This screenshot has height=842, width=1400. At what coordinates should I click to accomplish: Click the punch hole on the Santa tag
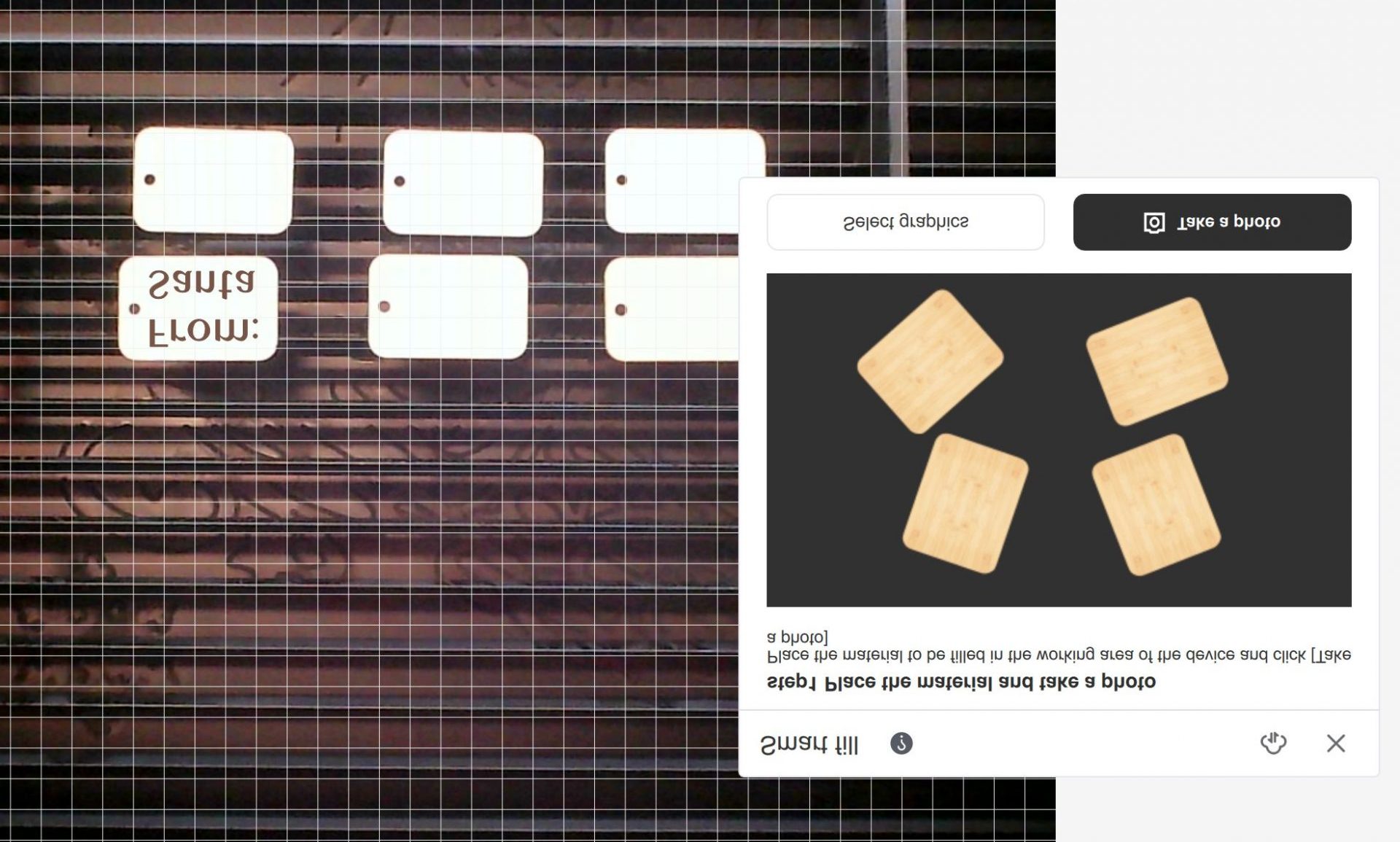135,309
